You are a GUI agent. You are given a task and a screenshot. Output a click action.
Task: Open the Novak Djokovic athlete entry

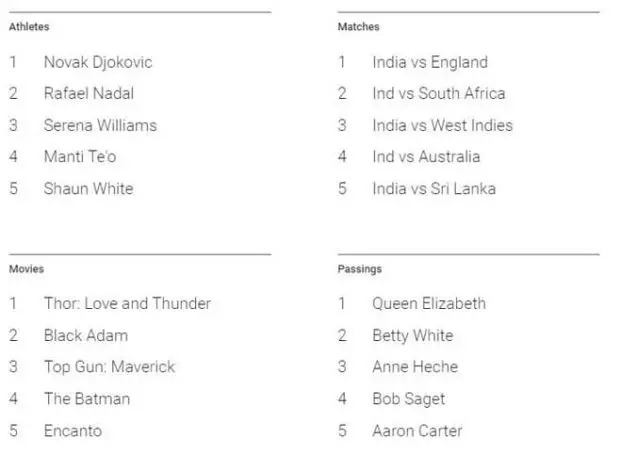[98, 62]
